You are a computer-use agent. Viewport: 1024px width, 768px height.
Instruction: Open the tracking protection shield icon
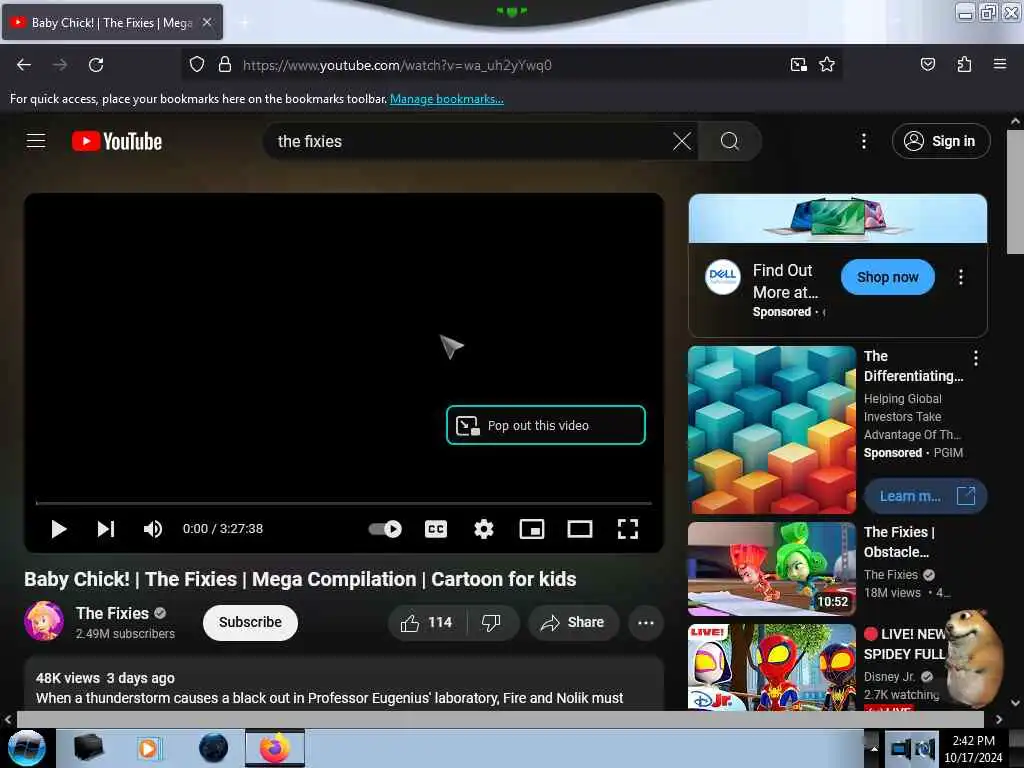pyautogui.click(x=197, y=64)
